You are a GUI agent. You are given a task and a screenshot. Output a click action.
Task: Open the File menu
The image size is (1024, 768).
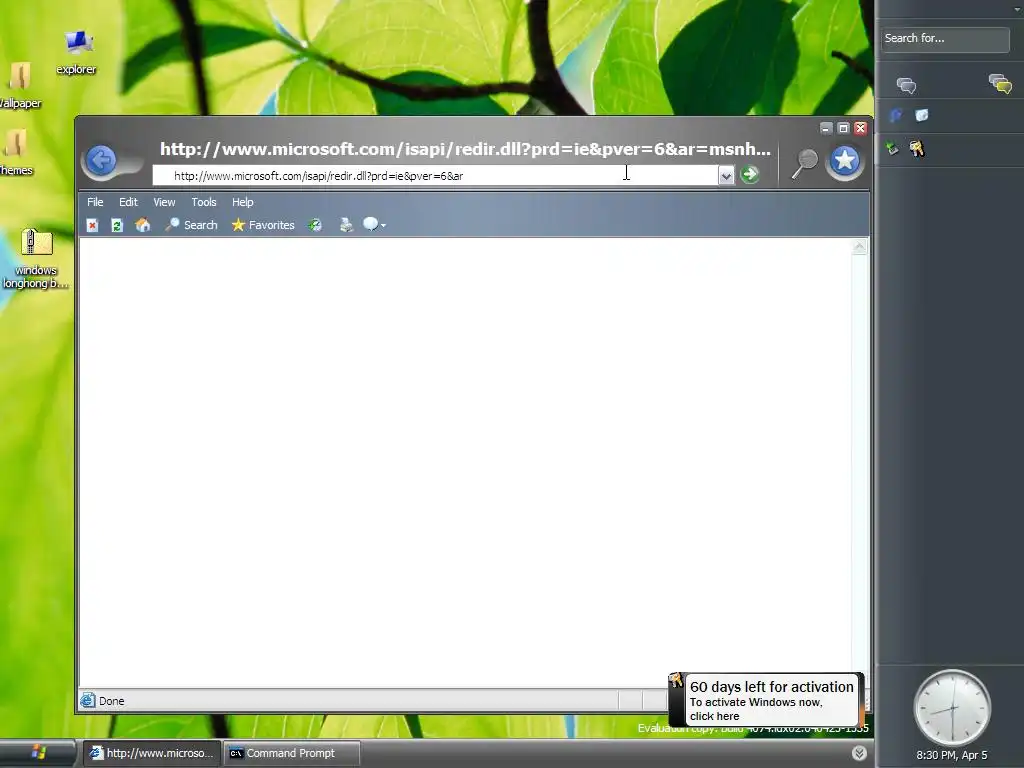point(95,202)
